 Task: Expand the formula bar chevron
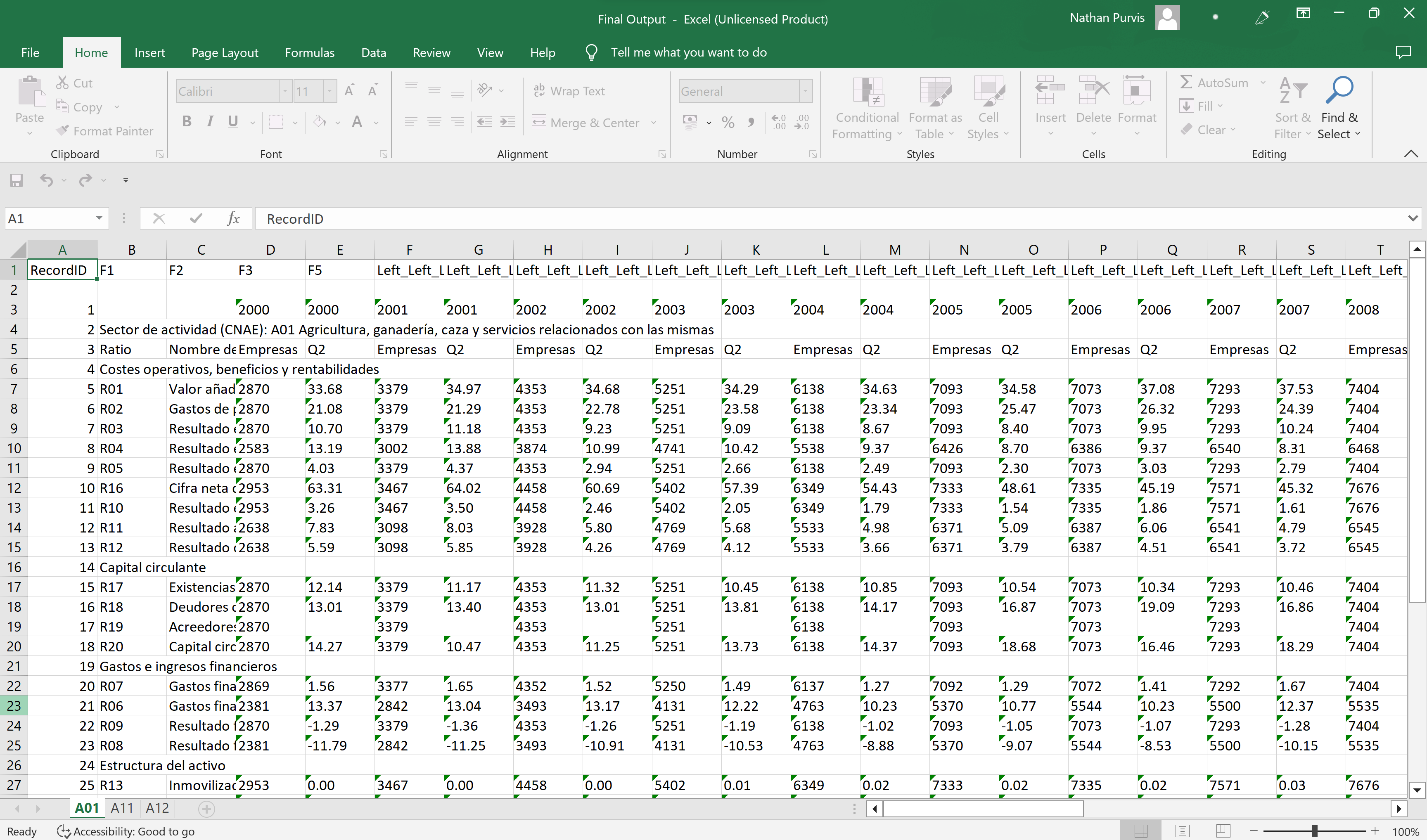1412,218
